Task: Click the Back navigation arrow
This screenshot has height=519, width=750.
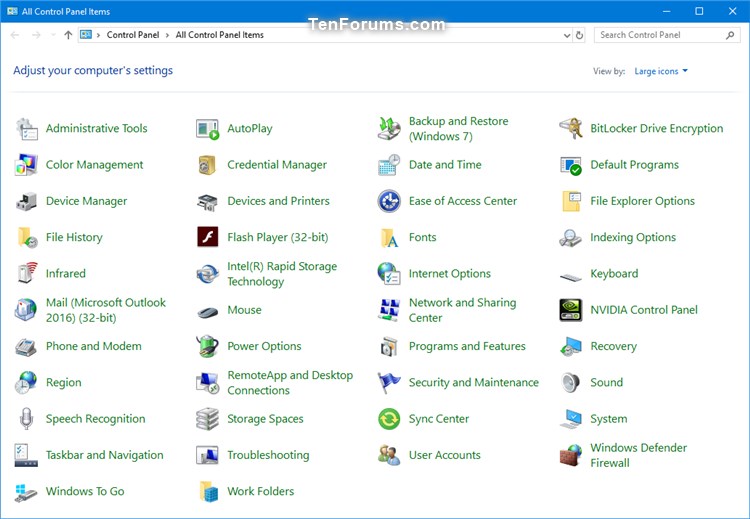Action: (15, 35)
